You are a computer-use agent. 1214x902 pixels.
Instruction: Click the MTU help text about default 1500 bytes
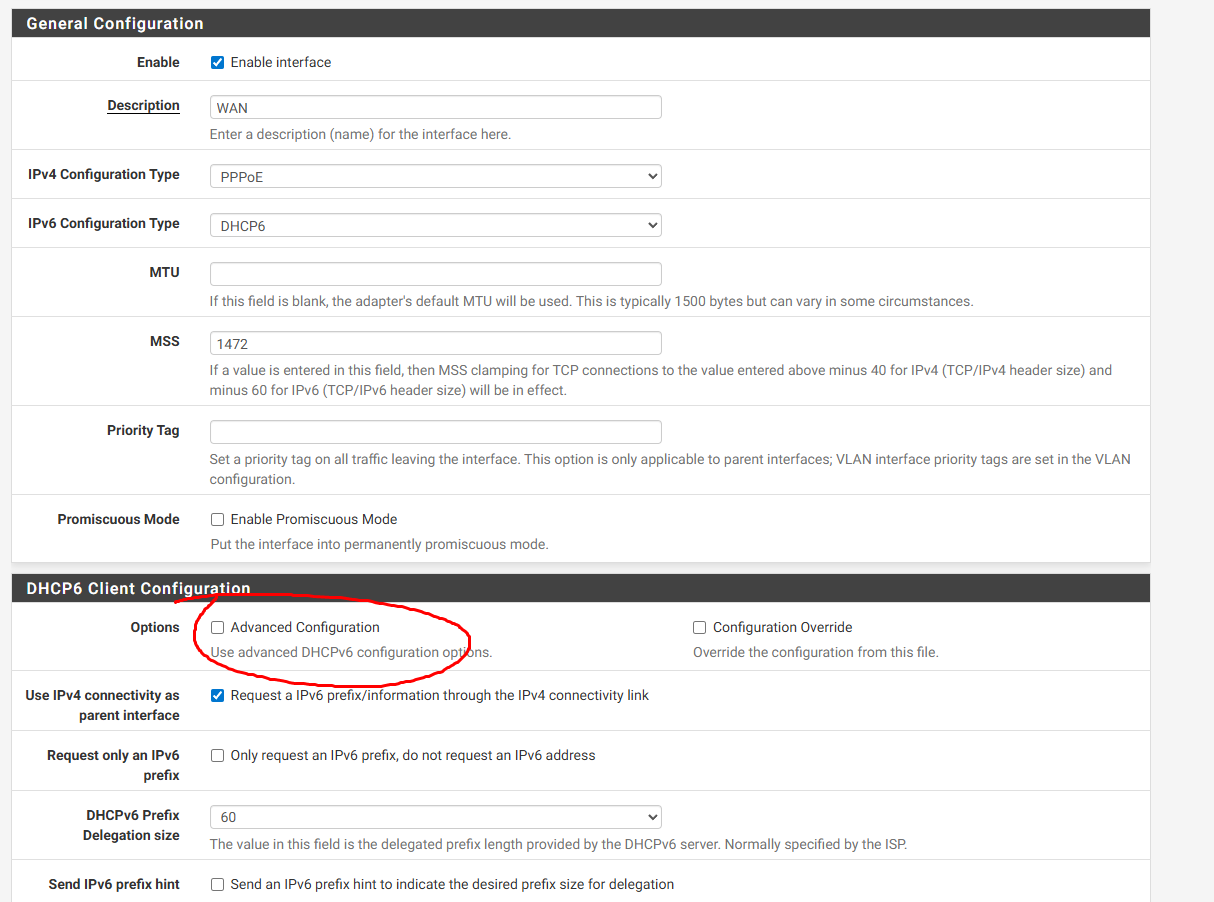pyautogui.click(x=591, y=301)
